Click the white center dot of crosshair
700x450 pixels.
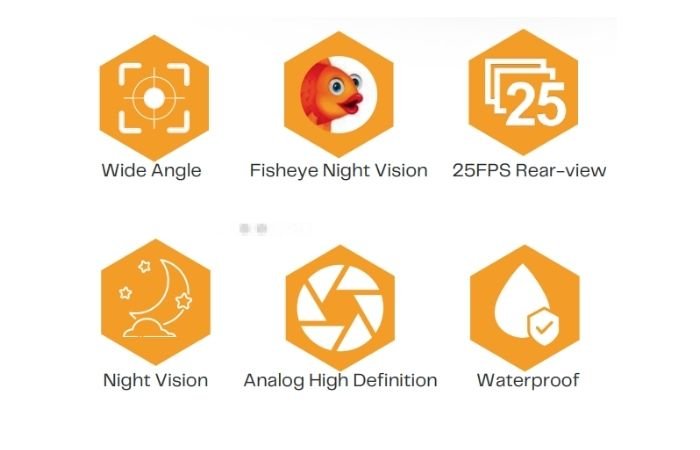click(x=154, y=98)
